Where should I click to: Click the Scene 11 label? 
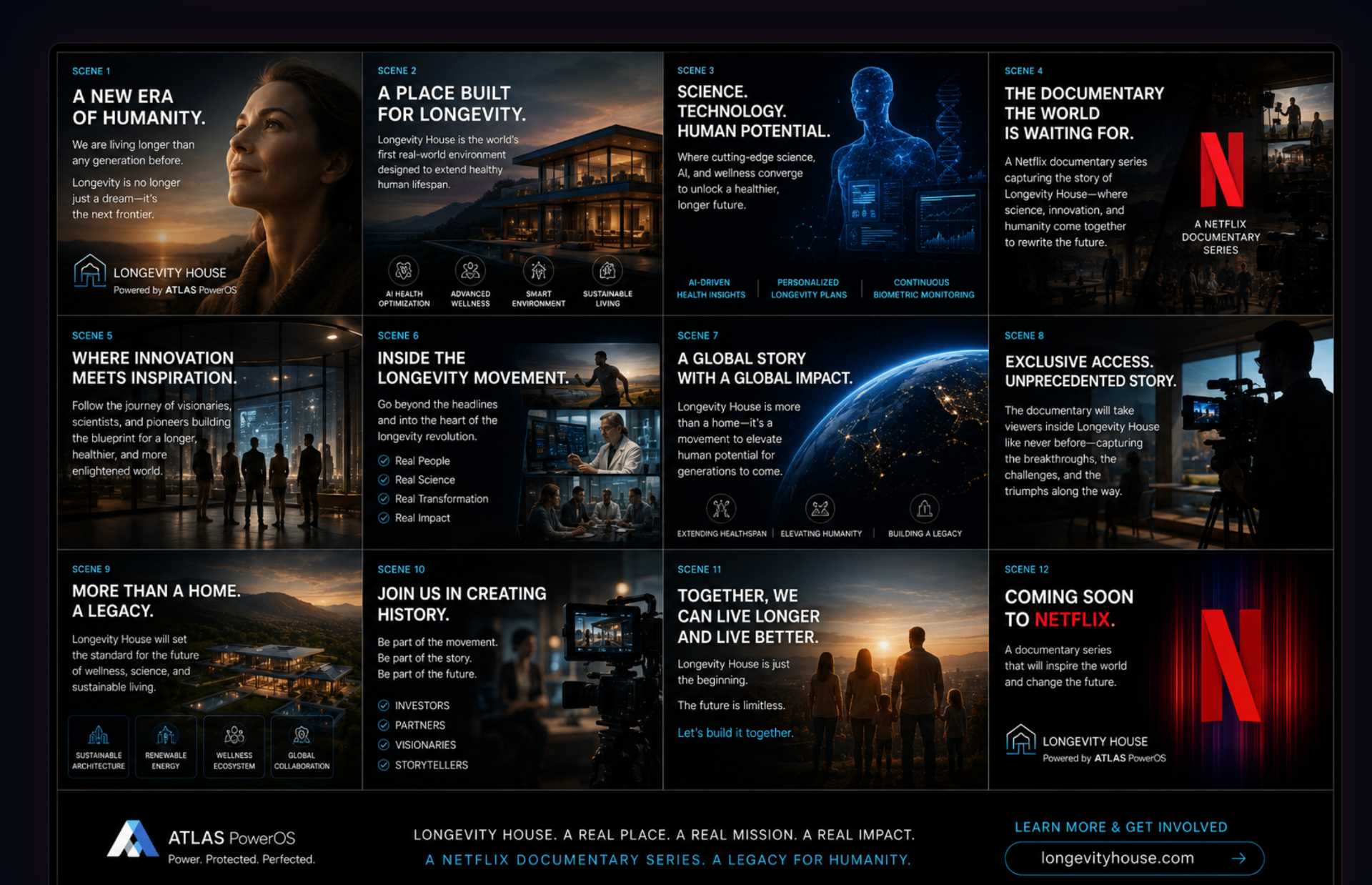point(699,569)
